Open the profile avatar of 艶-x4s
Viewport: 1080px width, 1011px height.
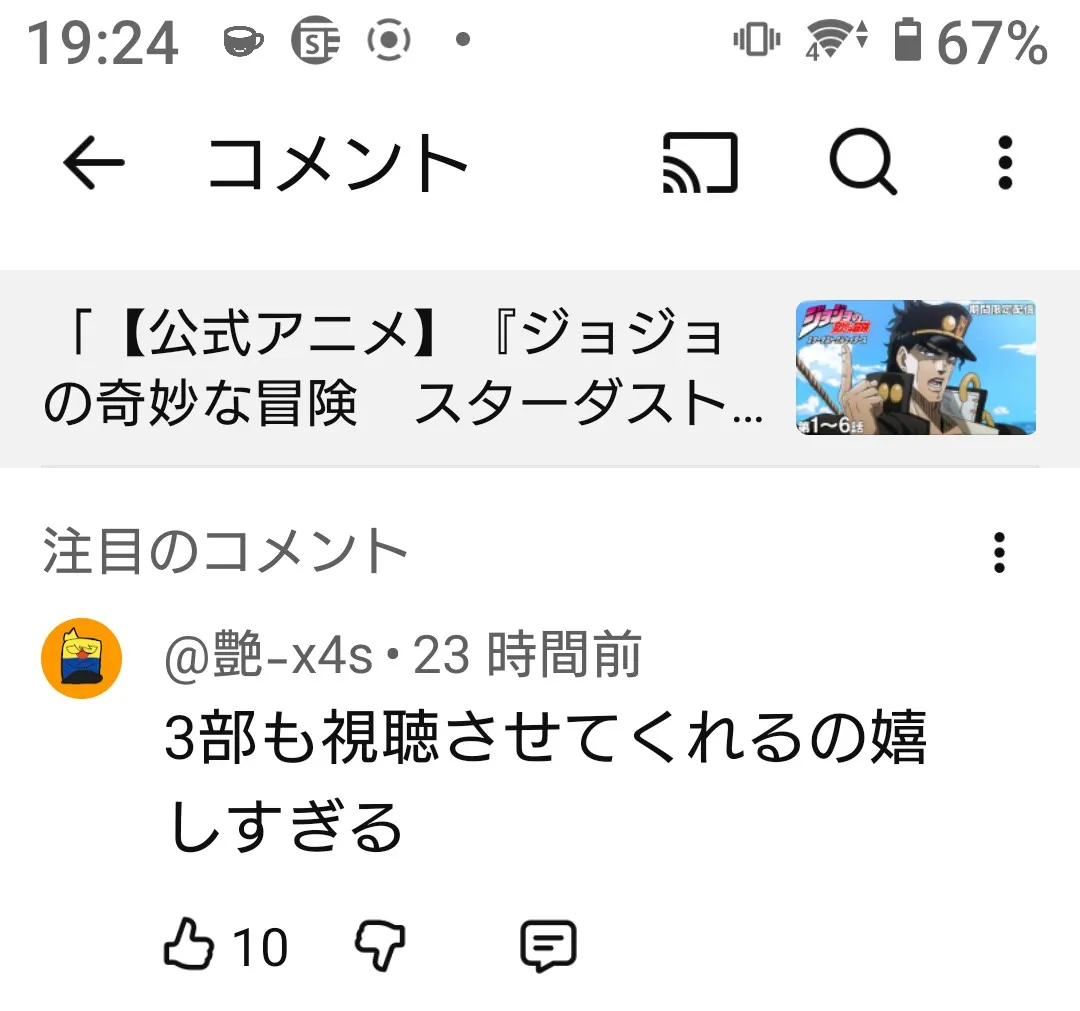(82, 658)
